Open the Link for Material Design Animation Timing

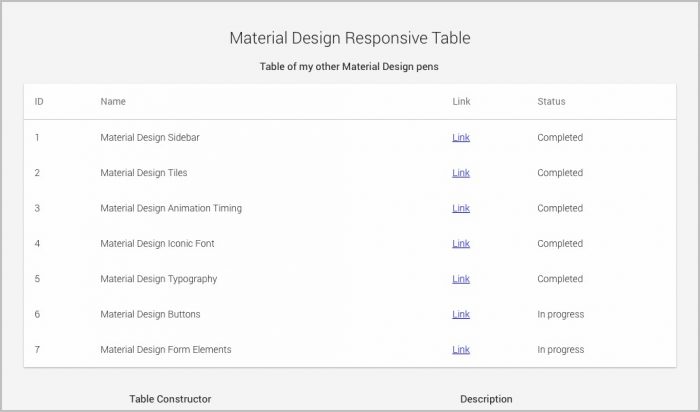[461, 208]
